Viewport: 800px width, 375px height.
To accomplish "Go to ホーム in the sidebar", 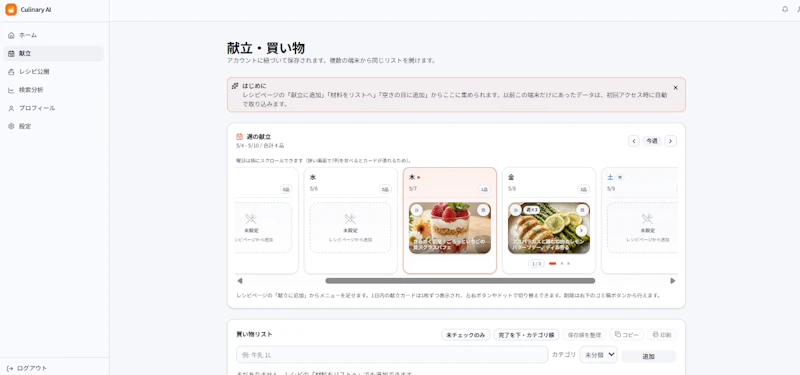I will pos(53,35).
